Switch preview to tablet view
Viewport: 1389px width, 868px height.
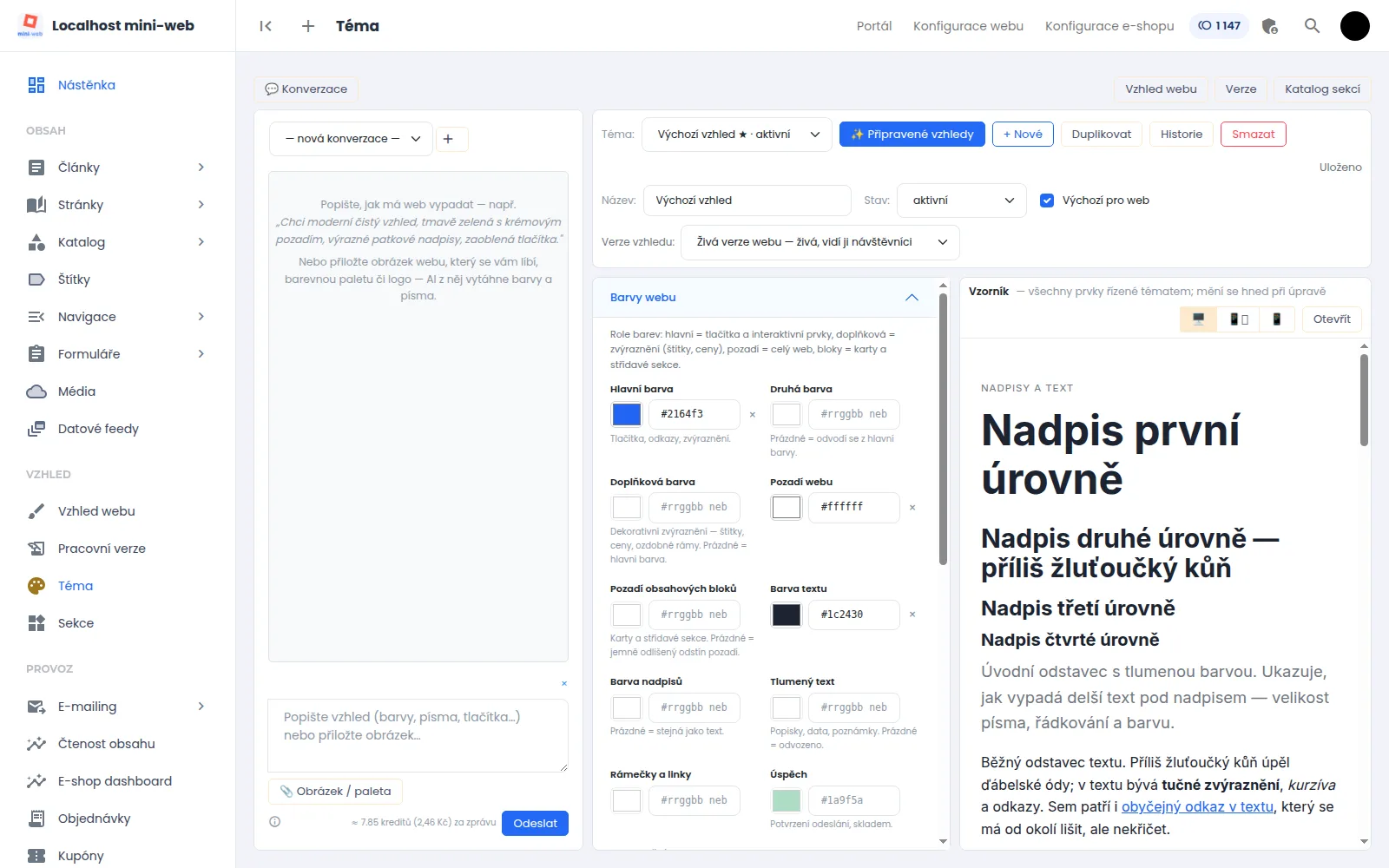[1239, 319]
